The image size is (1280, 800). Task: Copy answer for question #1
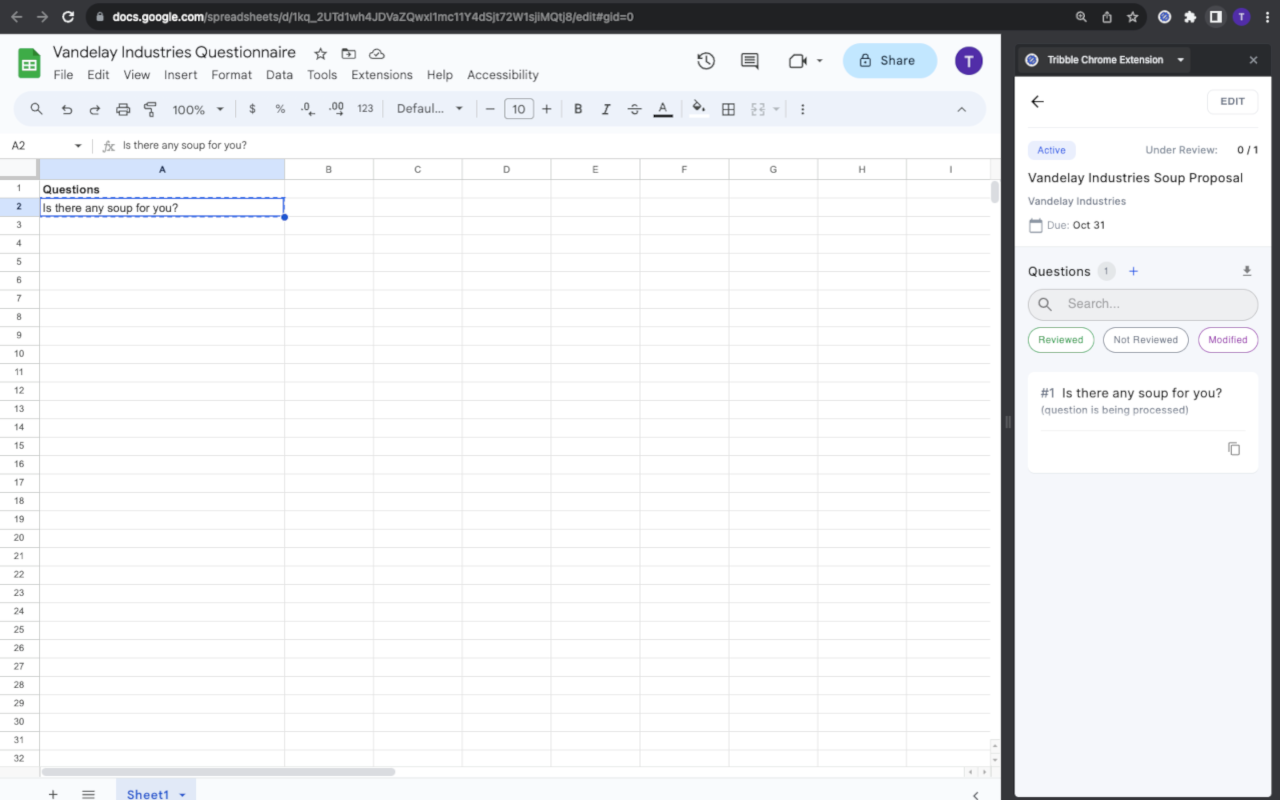coord(1234,449)
